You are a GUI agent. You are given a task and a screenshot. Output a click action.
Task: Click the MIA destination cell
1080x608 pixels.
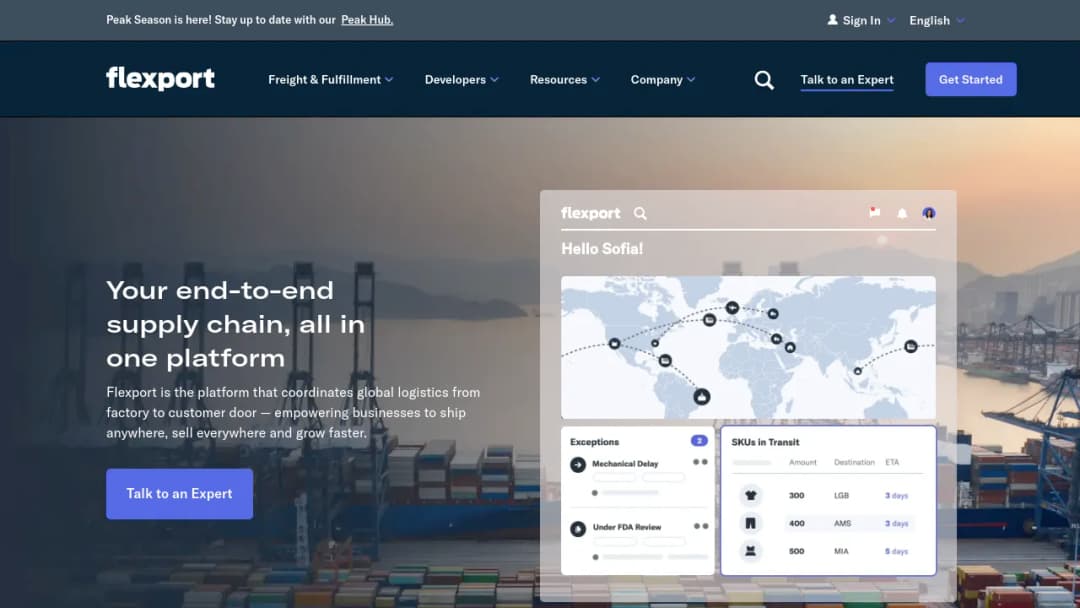point(841,551)
